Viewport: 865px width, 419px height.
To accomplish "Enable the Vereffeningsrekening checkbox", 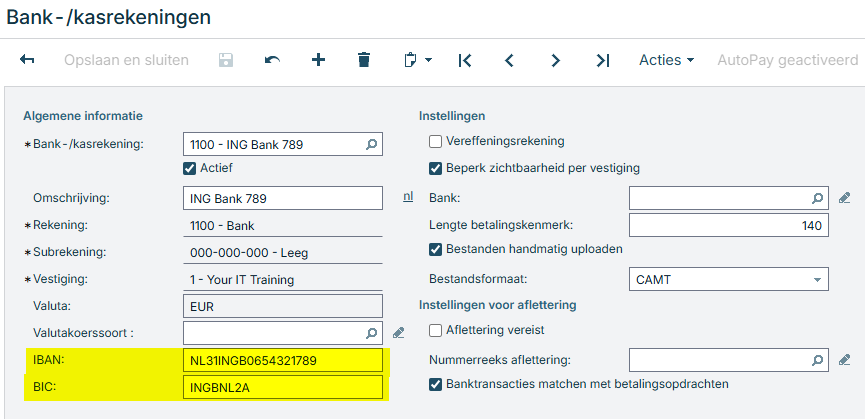I will [436, 142].
